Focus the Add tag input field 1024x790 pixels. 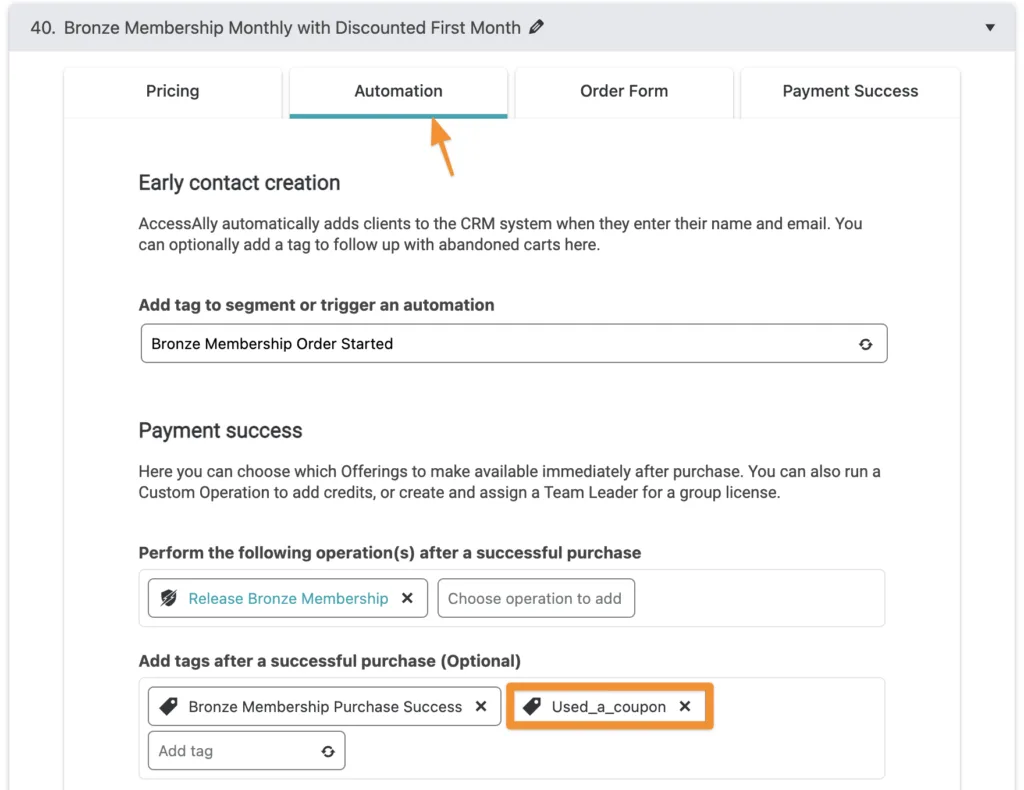tap(235, 751)
